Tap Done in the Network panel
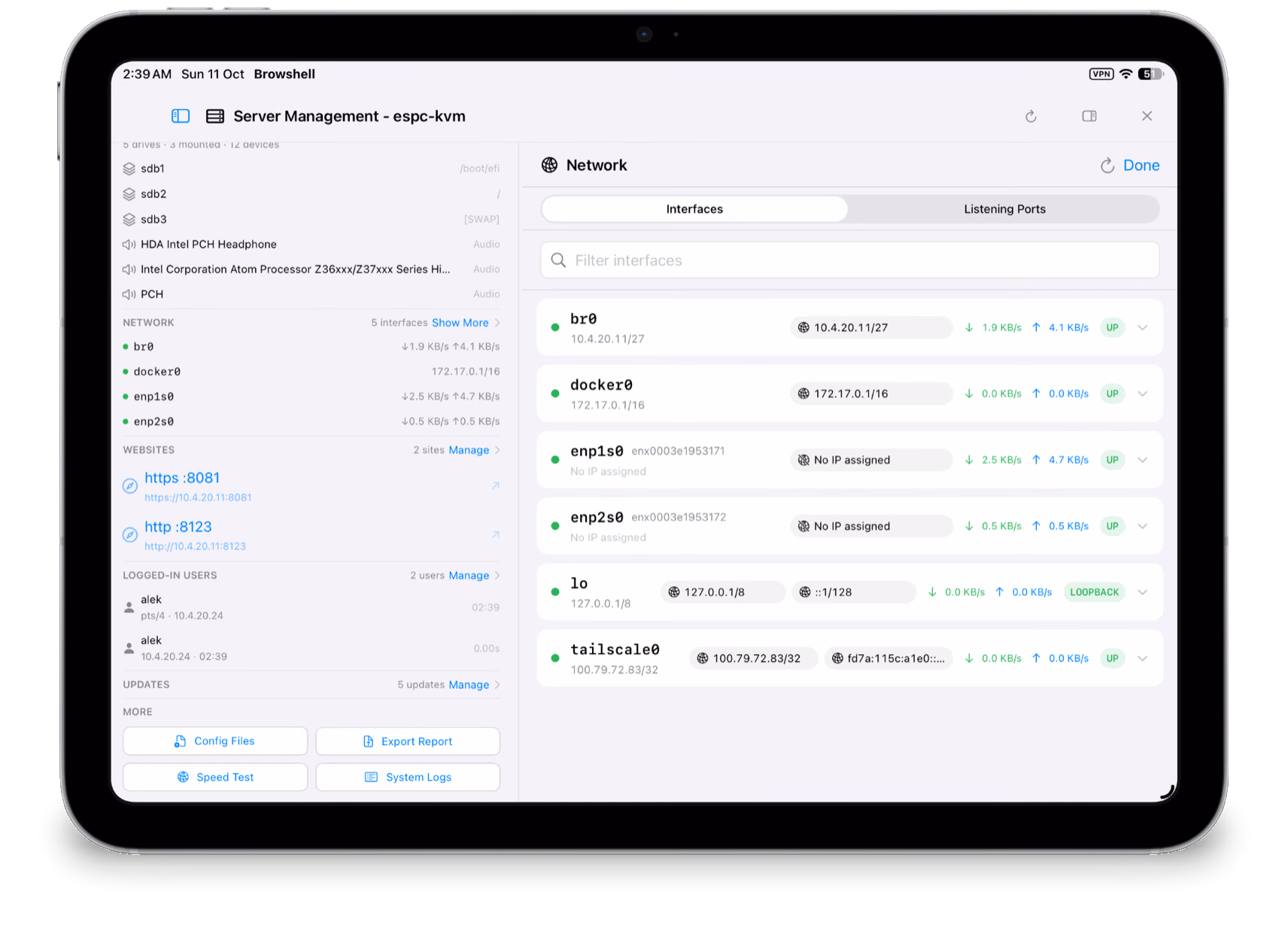The image size is (1288, 940). [1141, 166]
